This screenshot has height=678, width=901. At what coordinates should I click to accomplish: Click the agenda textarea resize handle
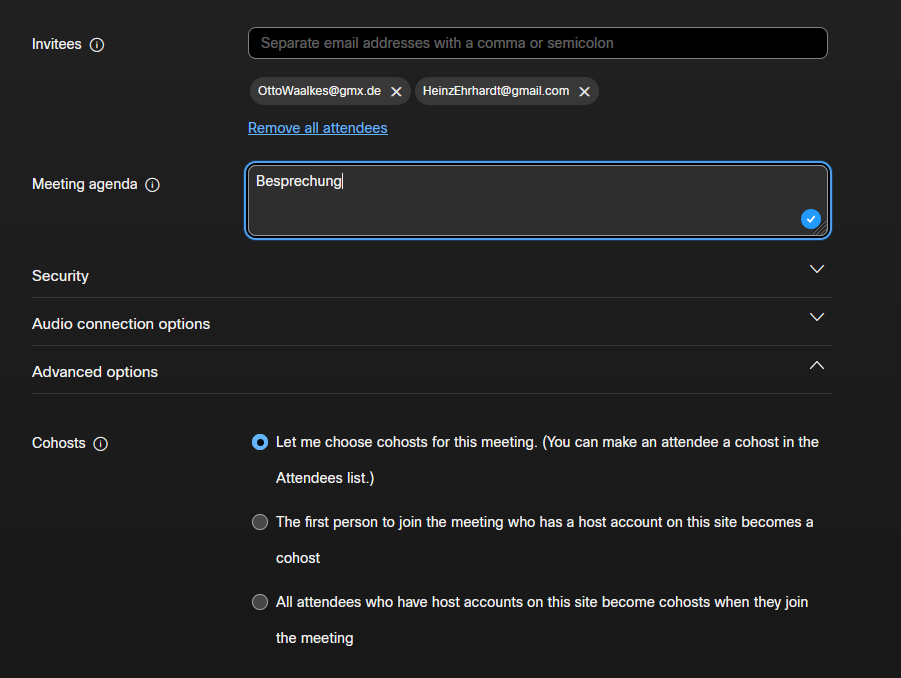pyautogui.click(x=822, y=230)
